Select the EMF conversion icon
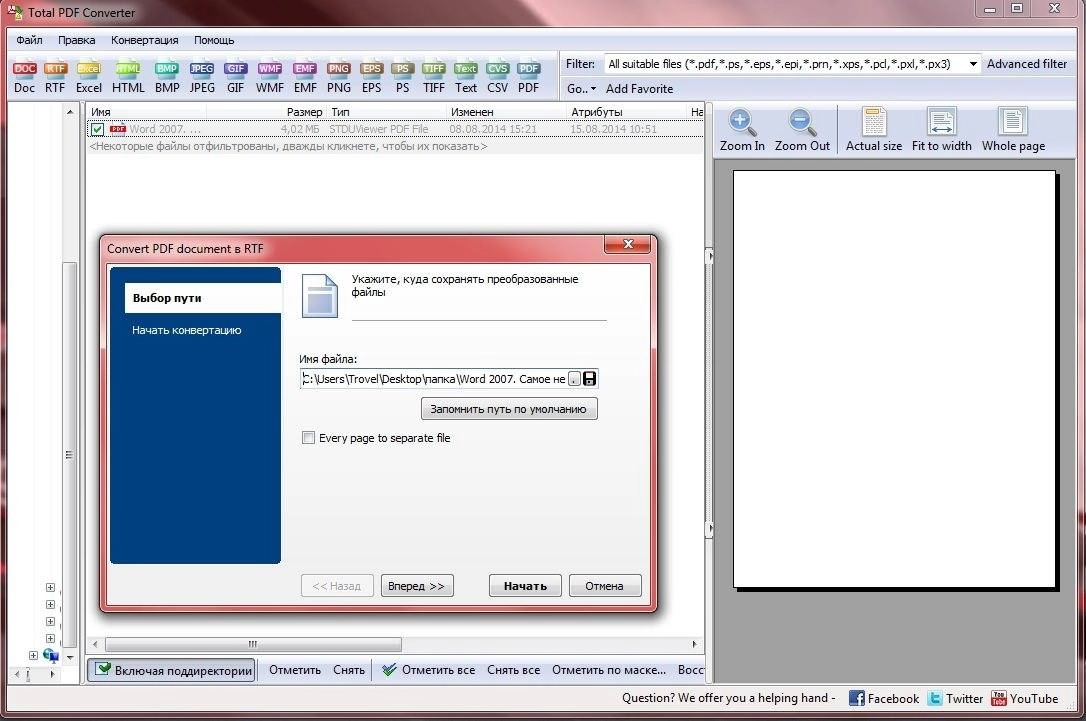This screenshot has width=1086, height=721. (x=305, y=77)
